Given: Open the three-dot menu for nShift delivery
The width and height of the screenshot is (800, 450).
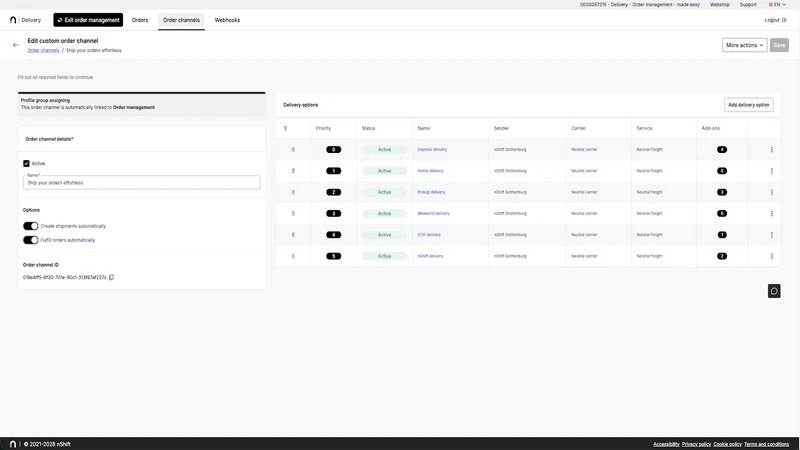Looking at the screenshot, I should (771, 256).
